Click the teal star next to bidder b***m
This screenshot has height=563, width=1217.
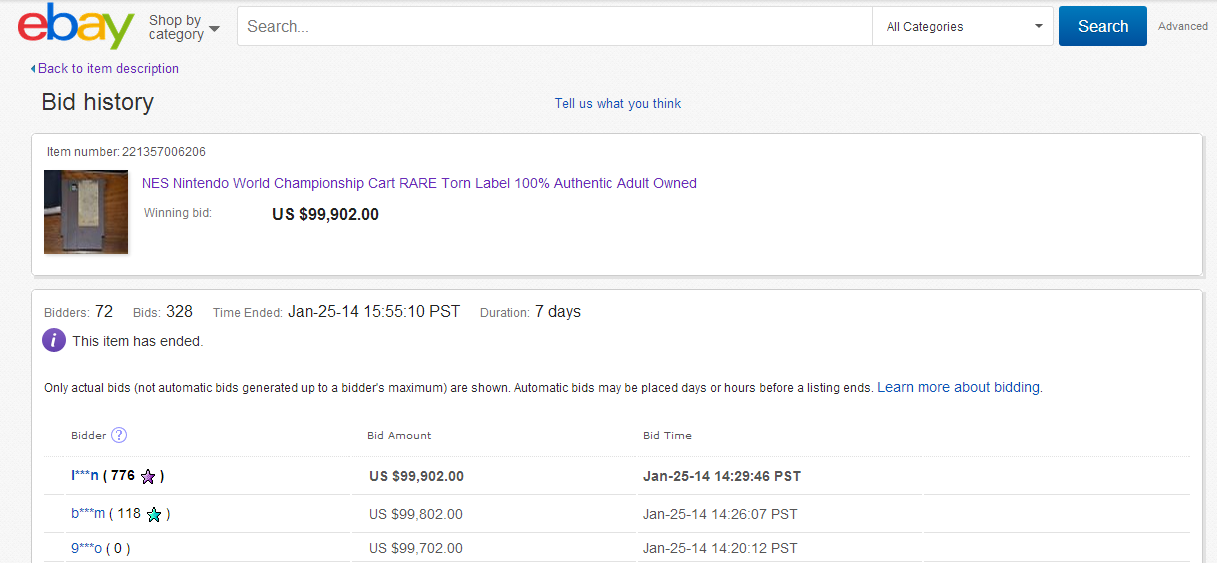click(154, 515)
